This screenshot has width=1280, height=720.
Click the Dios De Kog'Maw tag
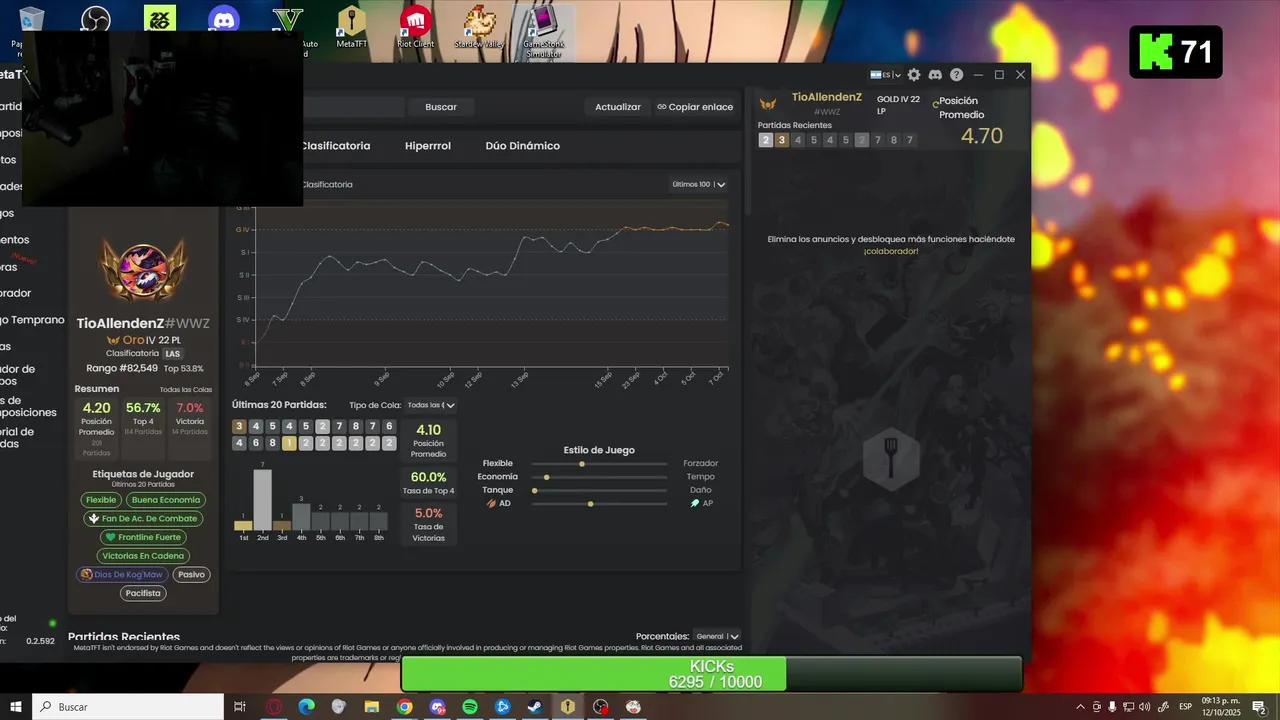pos(121,575)
